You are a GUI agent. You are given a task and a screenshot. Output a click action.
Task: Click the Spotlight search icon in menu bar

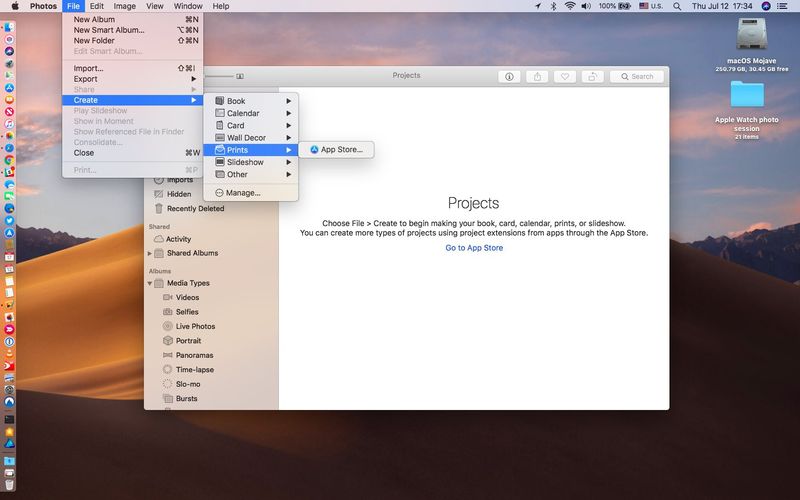tap(677, 6)
